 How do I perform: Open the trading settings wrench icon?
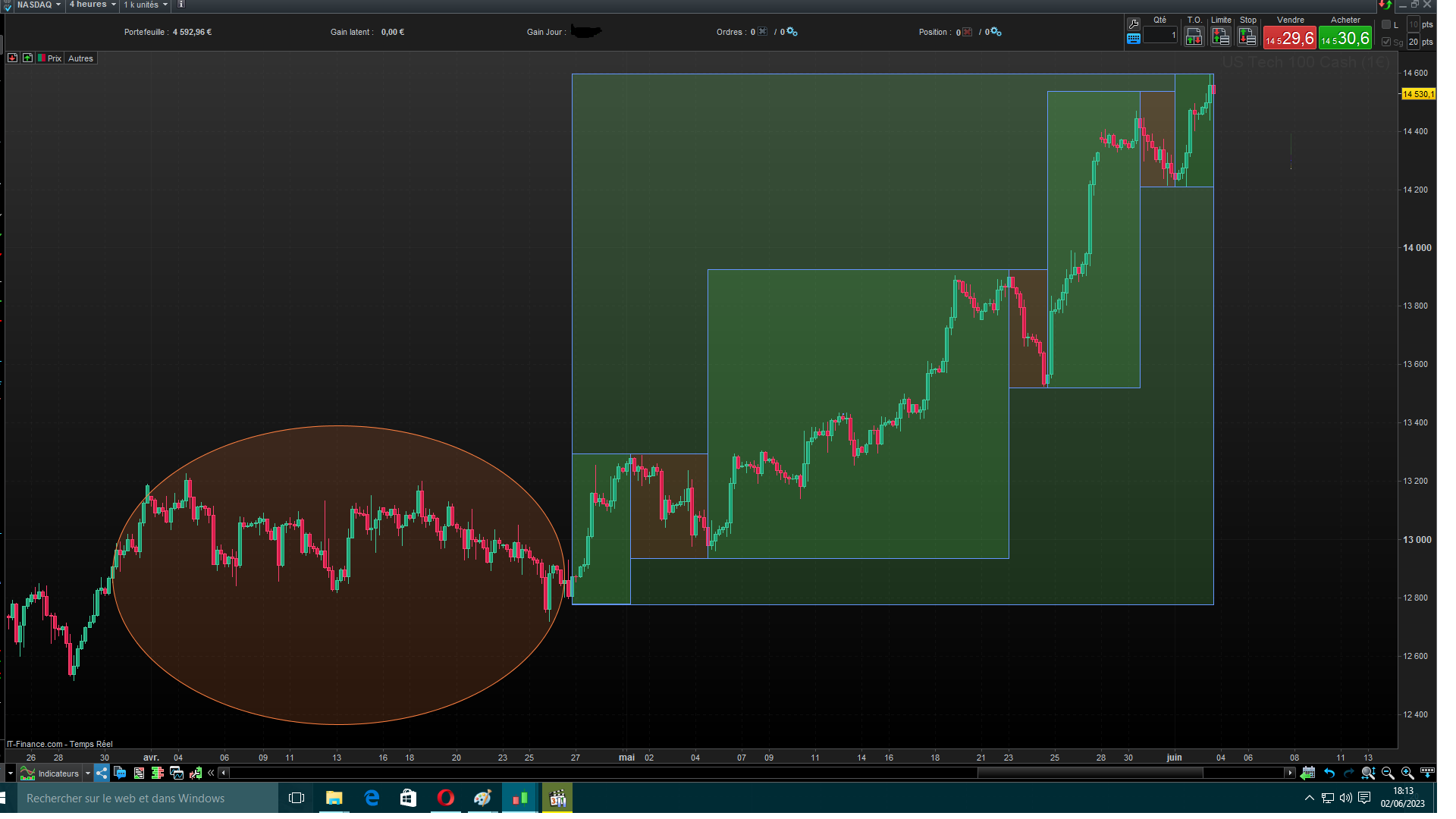tap(1134, 24)
